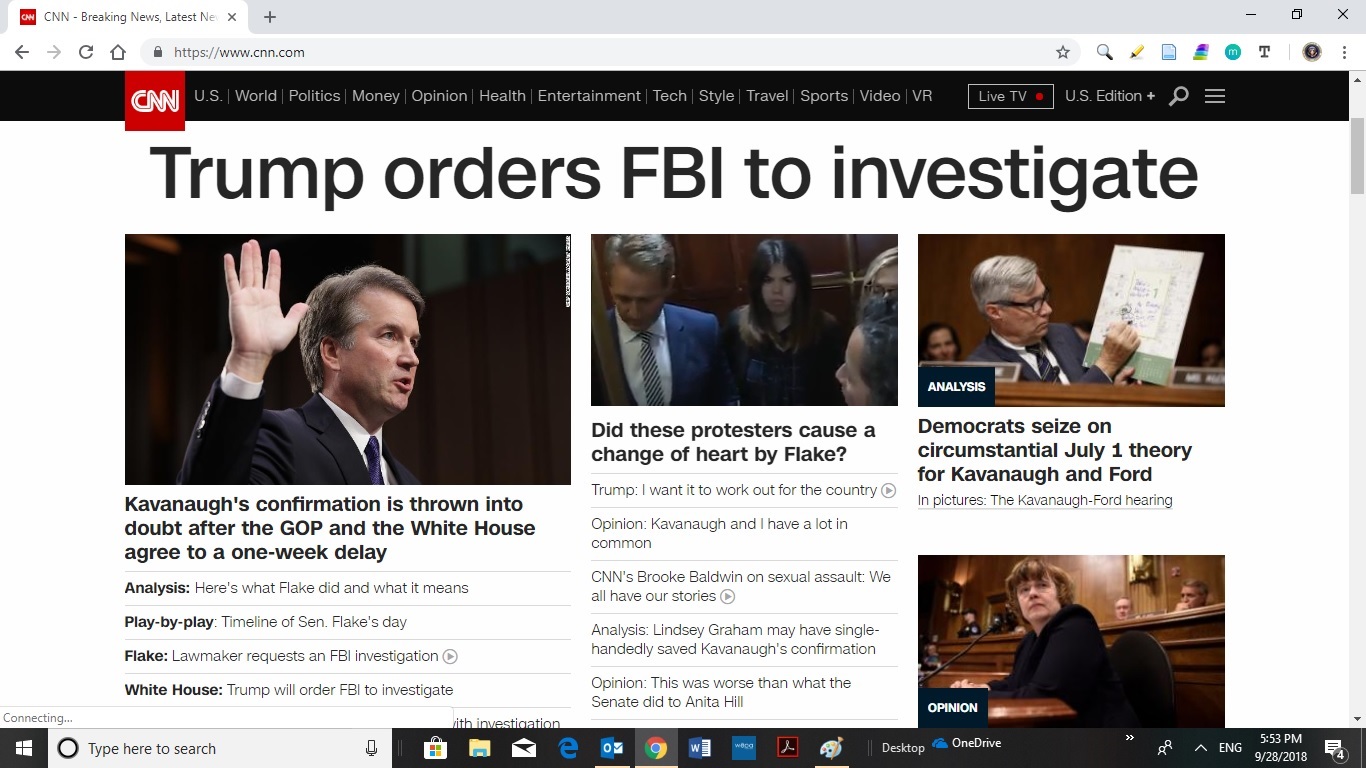Open the CNN hamburger menu
The height and width of the screenshot is (768, 1366).
tap(1215, 96)
